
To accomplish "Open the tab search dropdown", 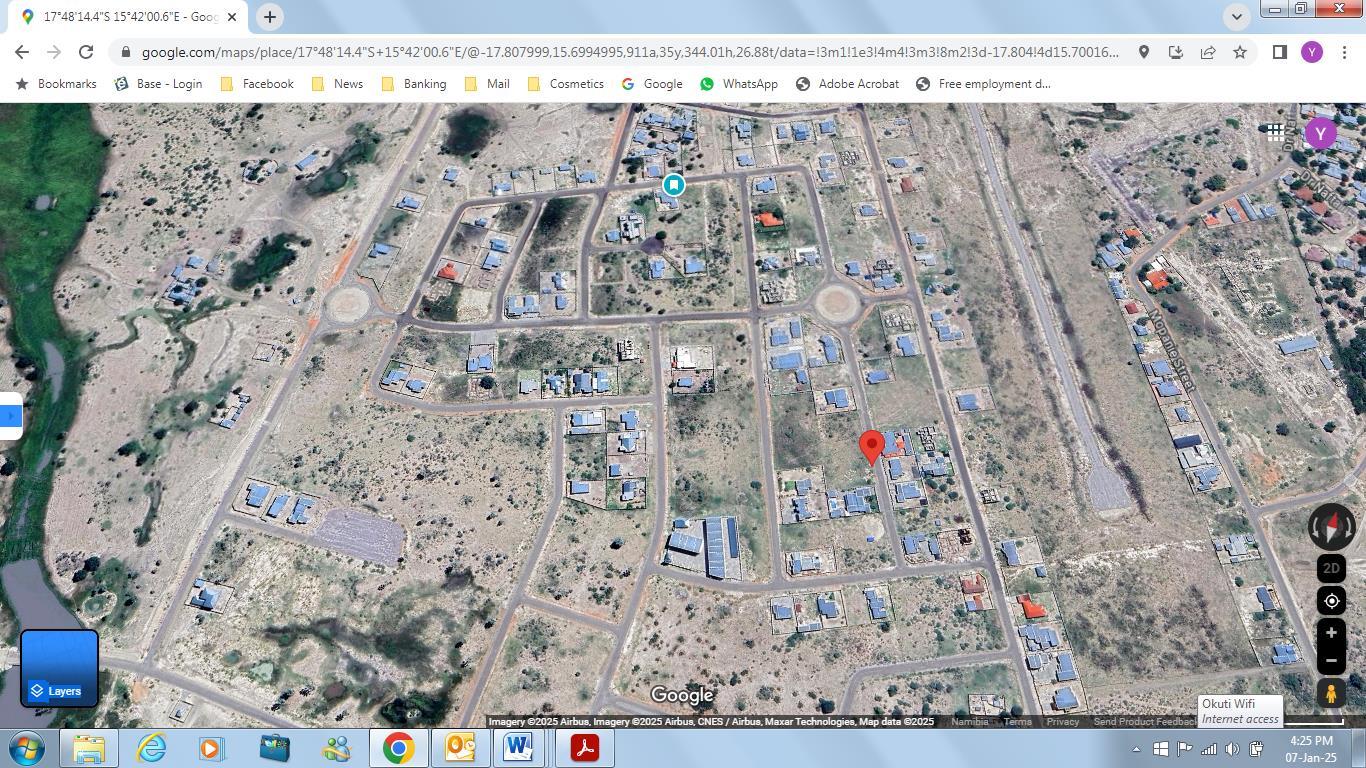I will pyautogui.click(x=1237, y=17).
